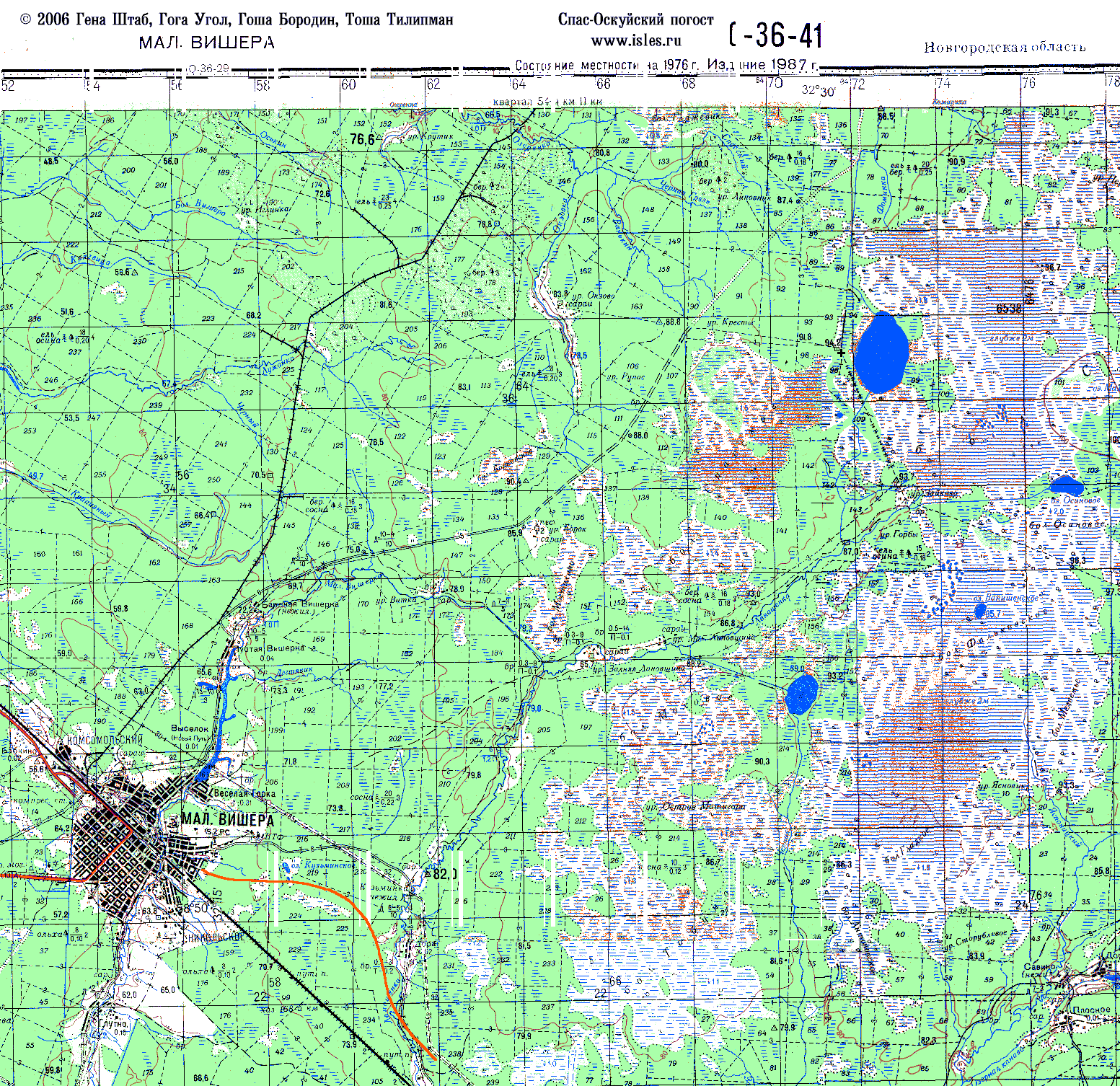Open the www.isles.ru link

(636, 40)
